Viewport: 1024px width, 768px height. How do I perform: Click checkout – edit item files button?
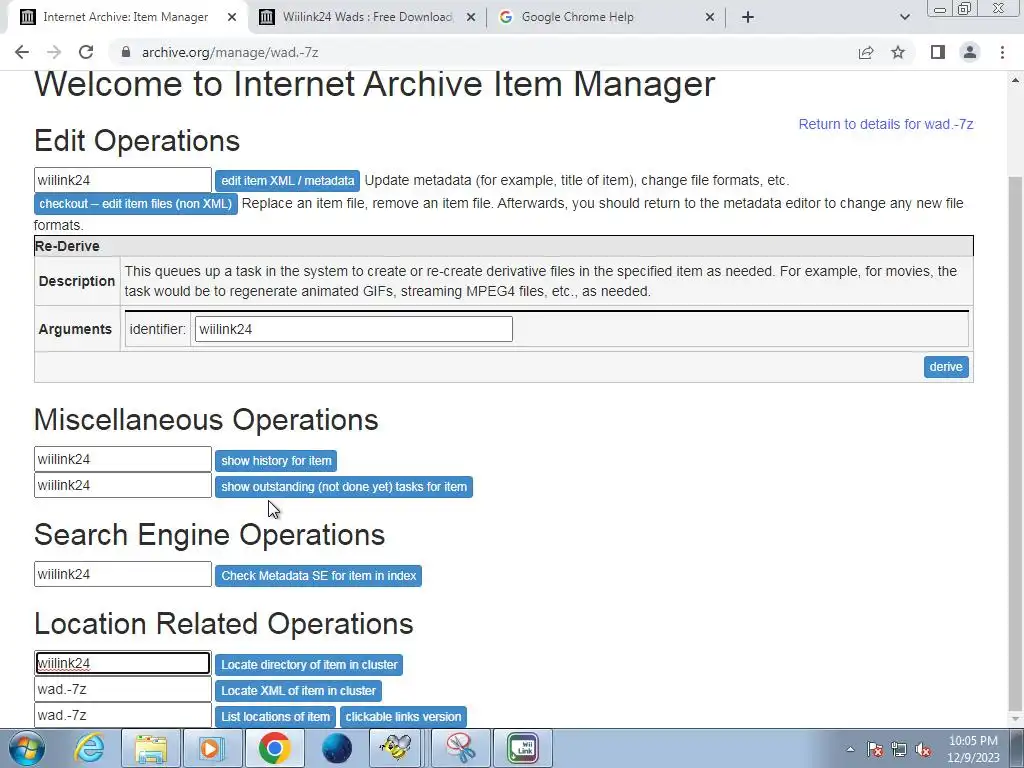coord(136,204)
